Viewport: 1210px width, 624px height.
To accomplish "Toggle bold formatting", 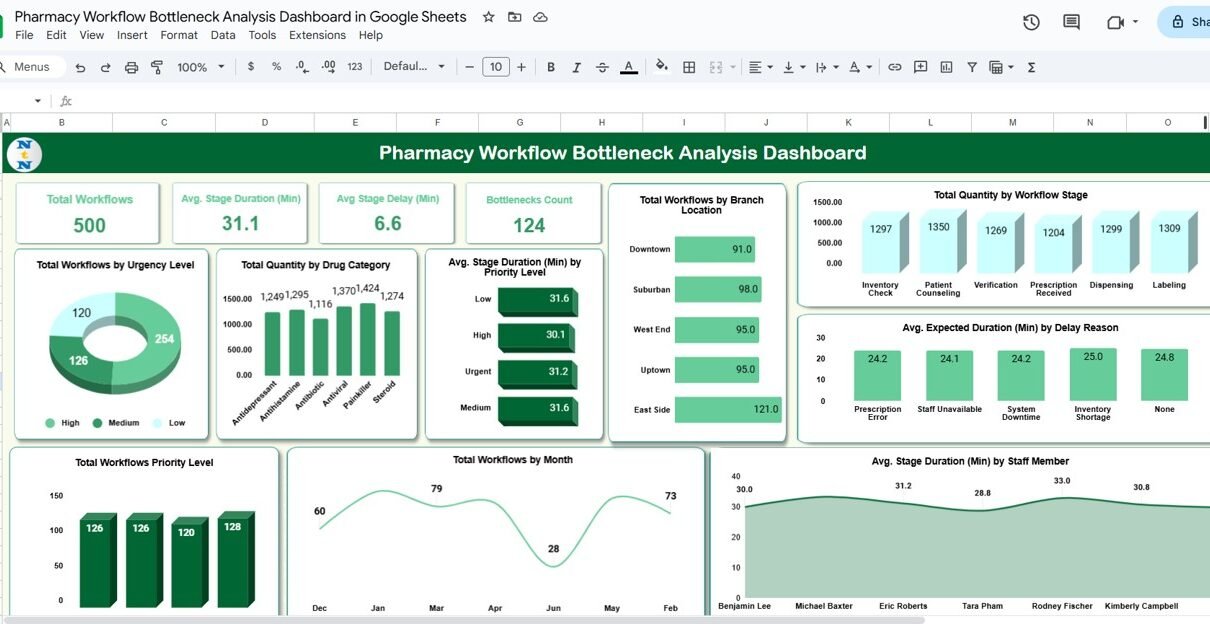I will [x=550, y=67].
